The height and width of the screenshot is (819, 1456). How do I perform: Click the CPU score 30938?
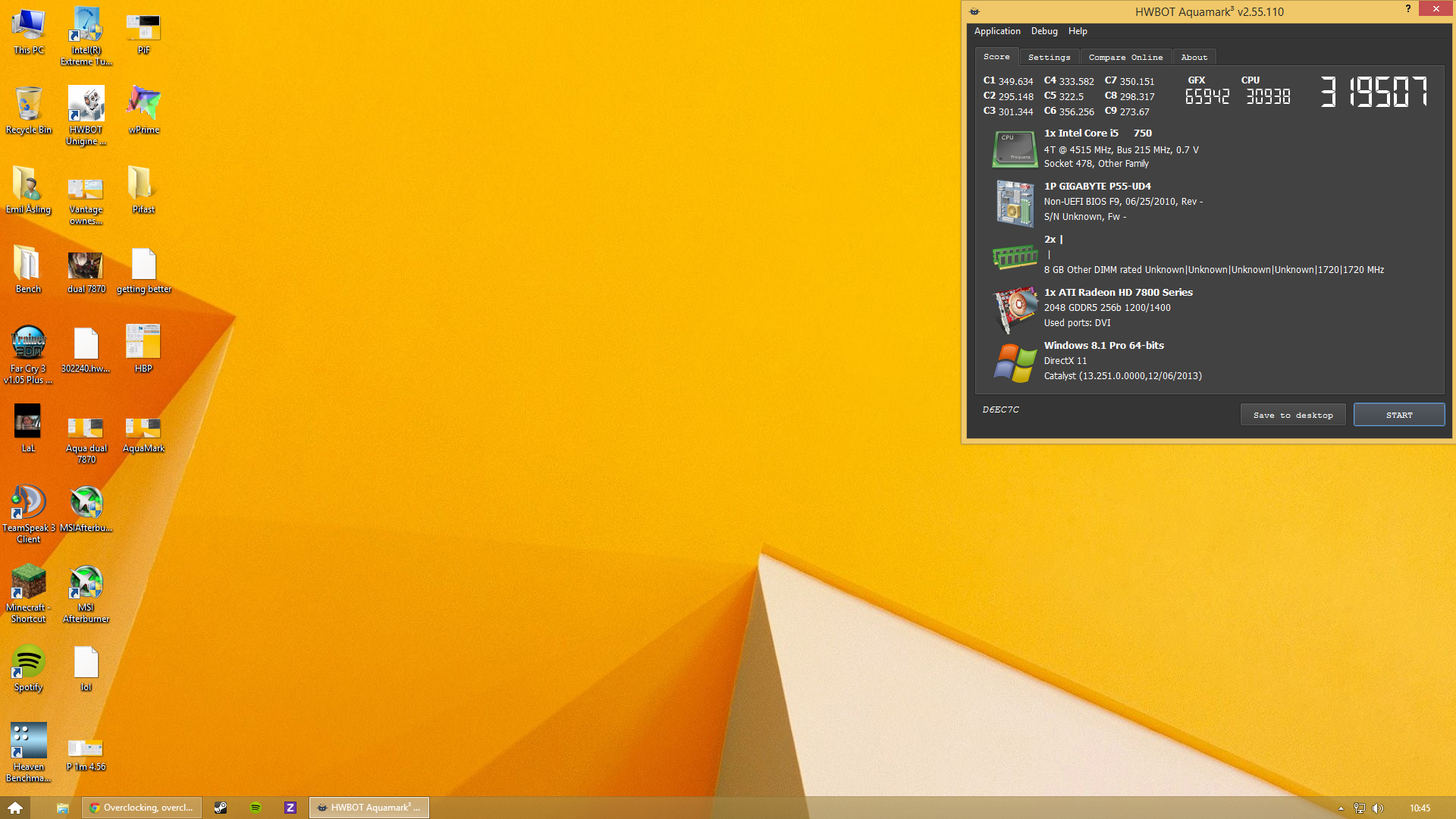click(x=1268, y=97)
